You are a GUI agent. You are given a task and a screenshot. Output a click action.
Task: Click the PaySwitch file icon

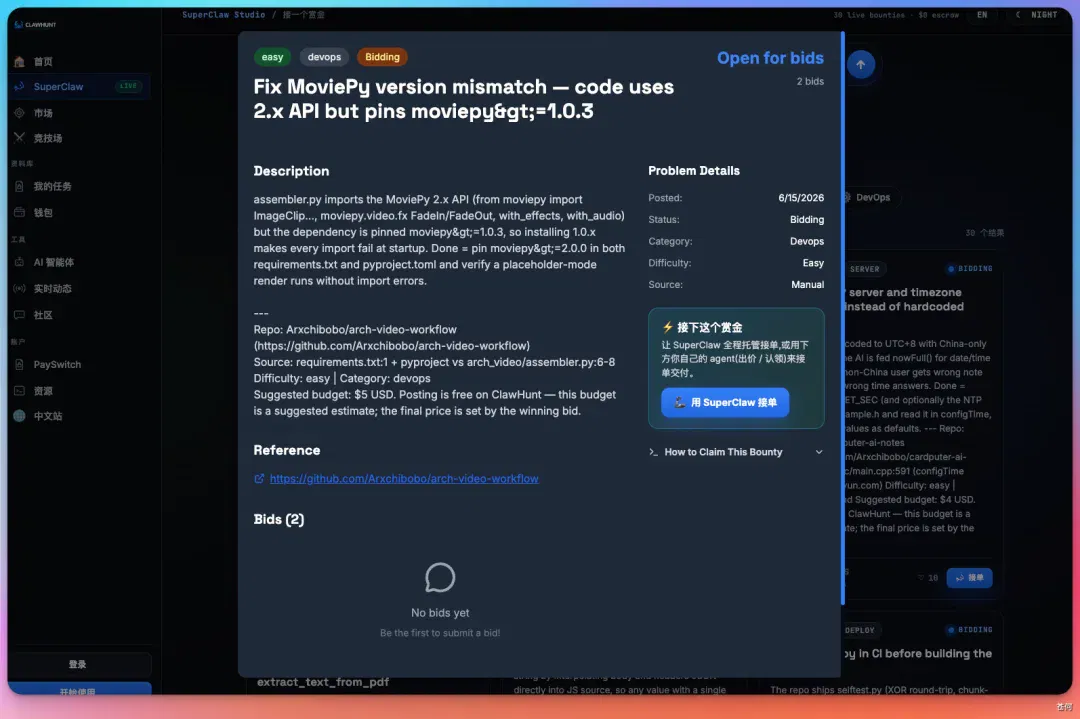click(x=19, y=364)
